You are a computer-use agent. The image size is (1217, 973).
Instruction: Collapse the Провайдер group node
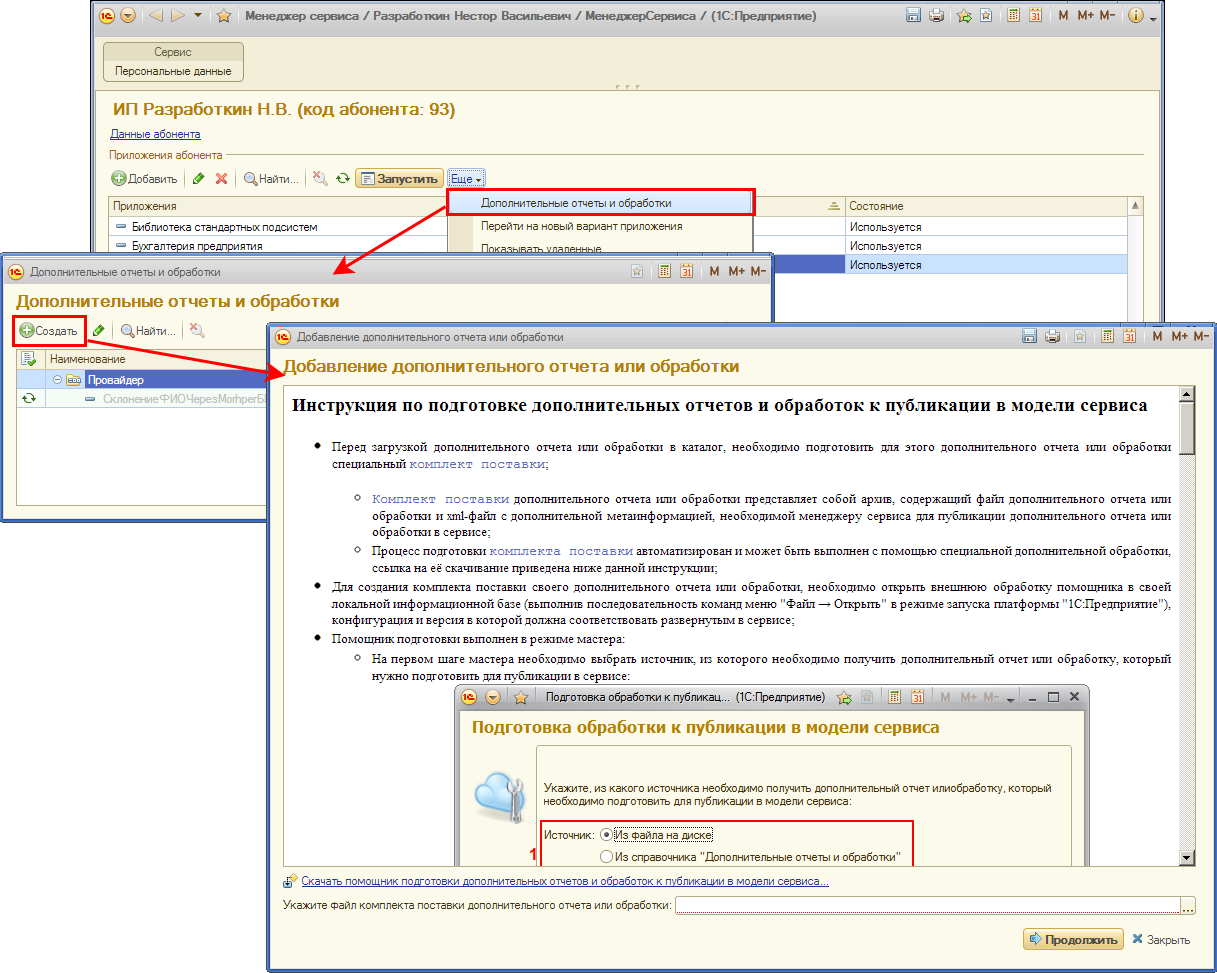58,380
